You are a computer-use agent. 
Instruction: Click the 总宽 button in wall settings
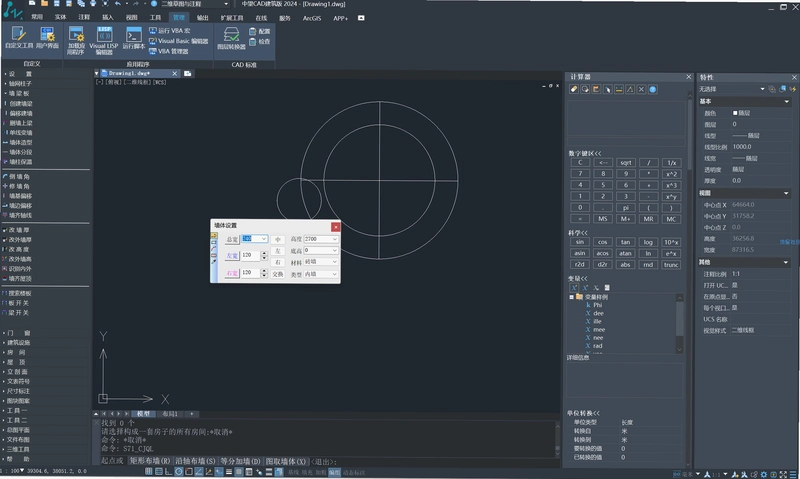(232, 239)
